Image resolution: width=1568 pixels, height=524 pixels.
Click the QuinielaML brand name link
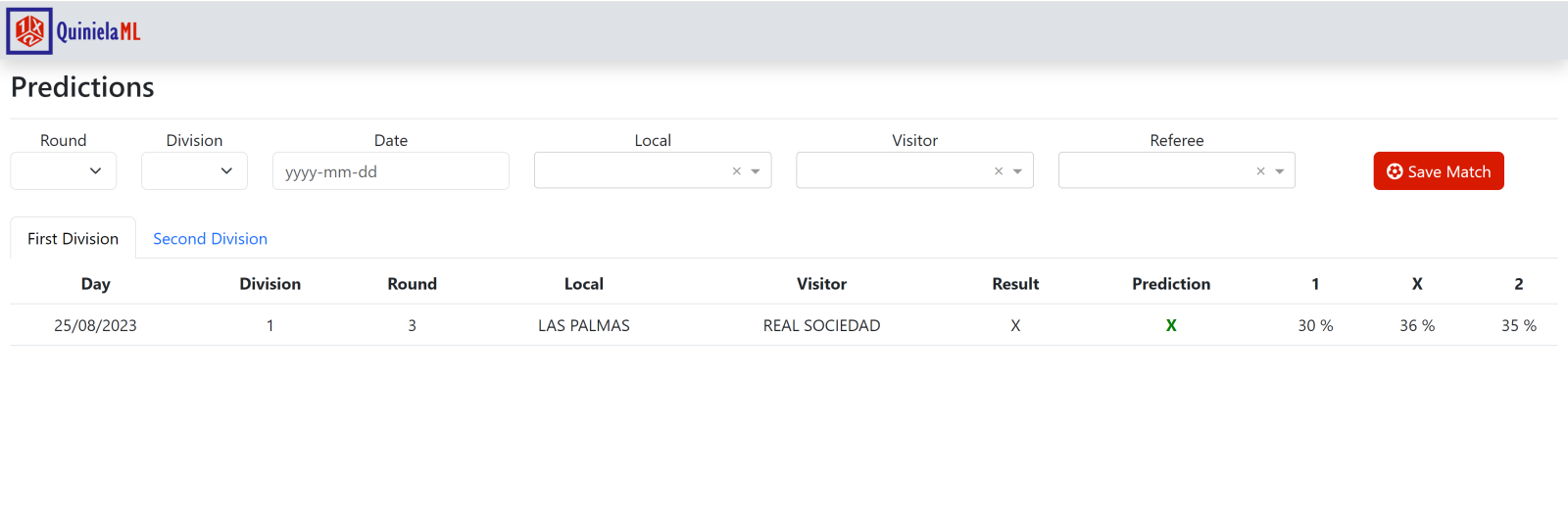(x=98, y=31)
